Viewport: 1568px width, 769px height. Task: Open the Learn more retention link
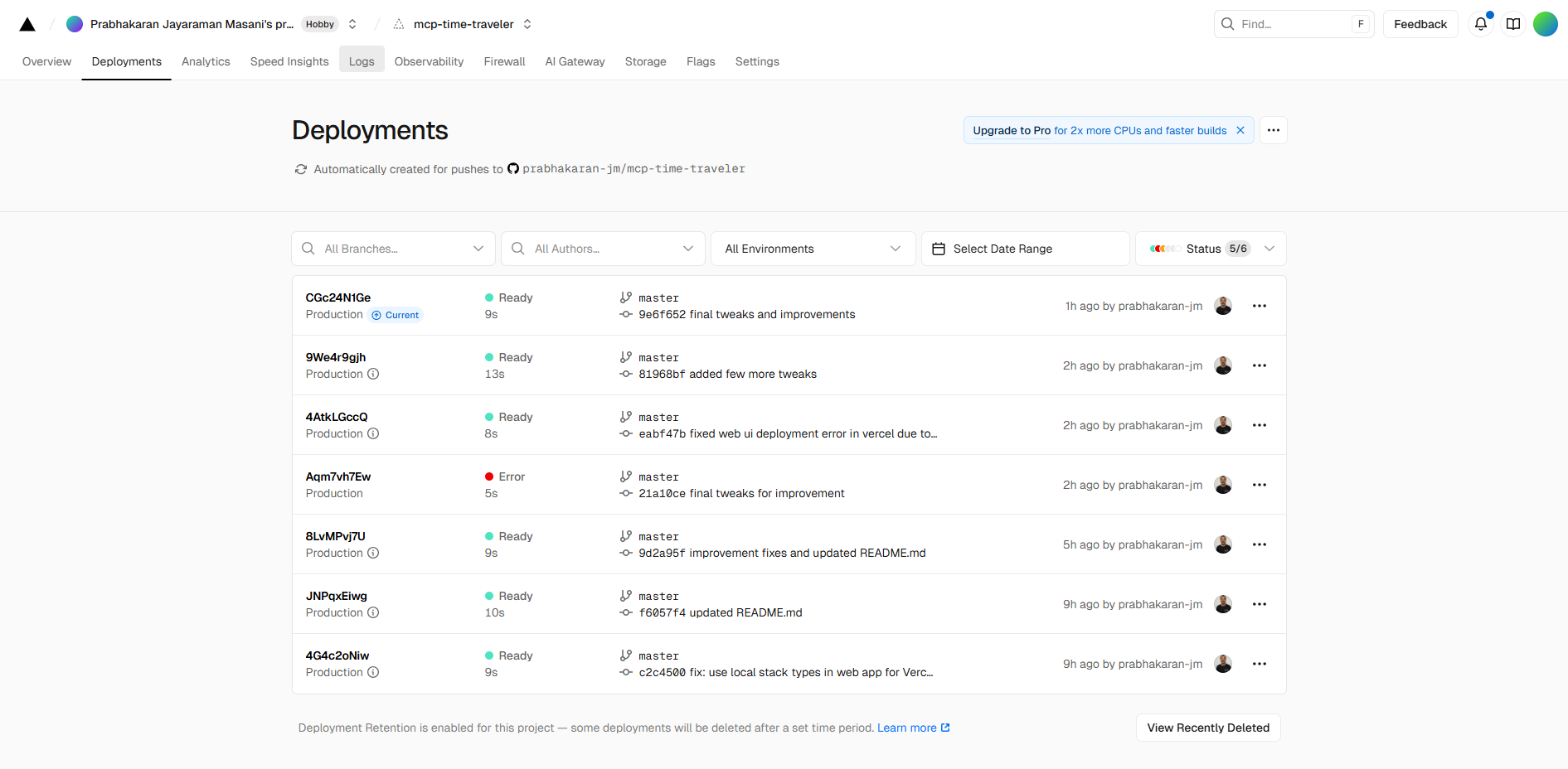[x=914, y=728]
